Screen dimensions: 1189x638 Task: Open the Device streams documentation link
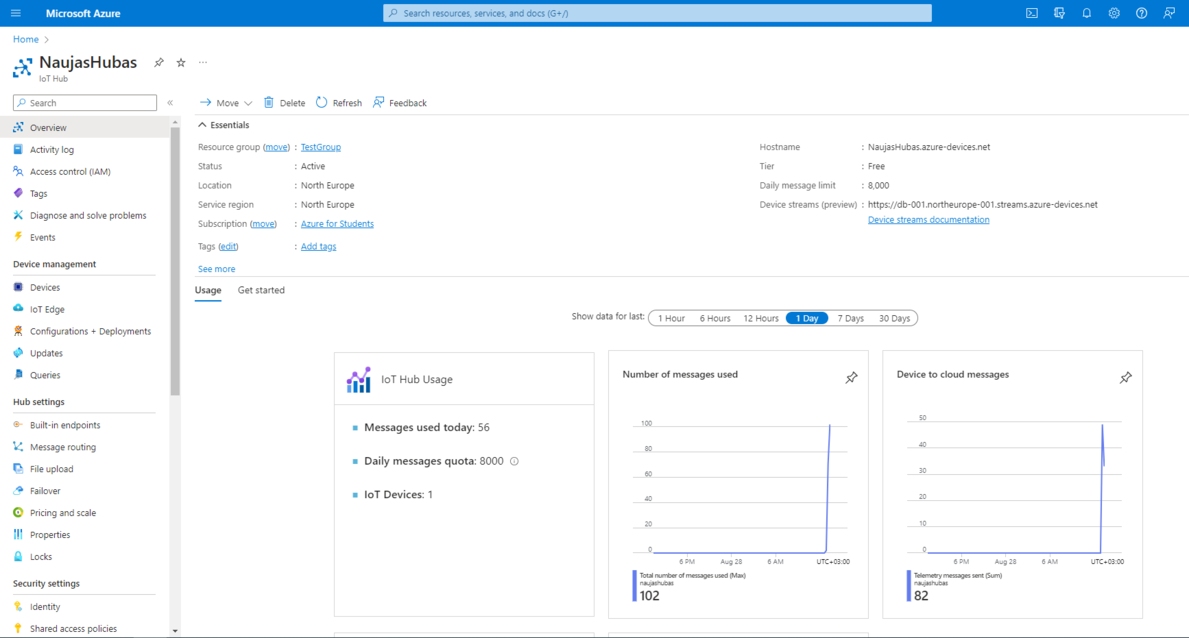coord(928,219)
